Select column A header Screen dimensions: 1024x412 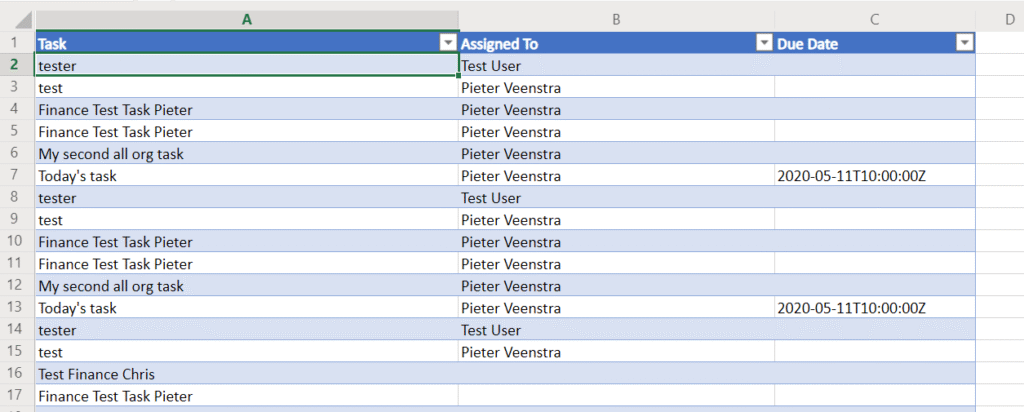pyautogui.click(x=247, y=20)
